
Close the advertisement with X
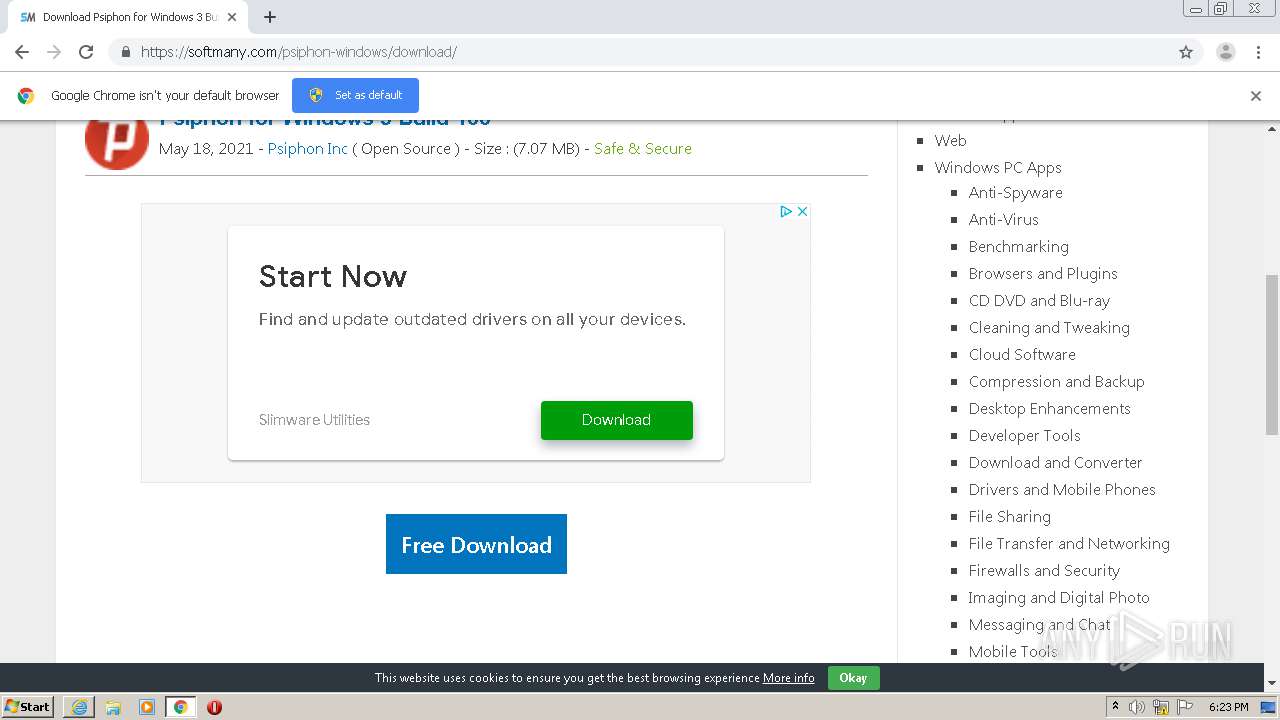[x=802, y=211]
